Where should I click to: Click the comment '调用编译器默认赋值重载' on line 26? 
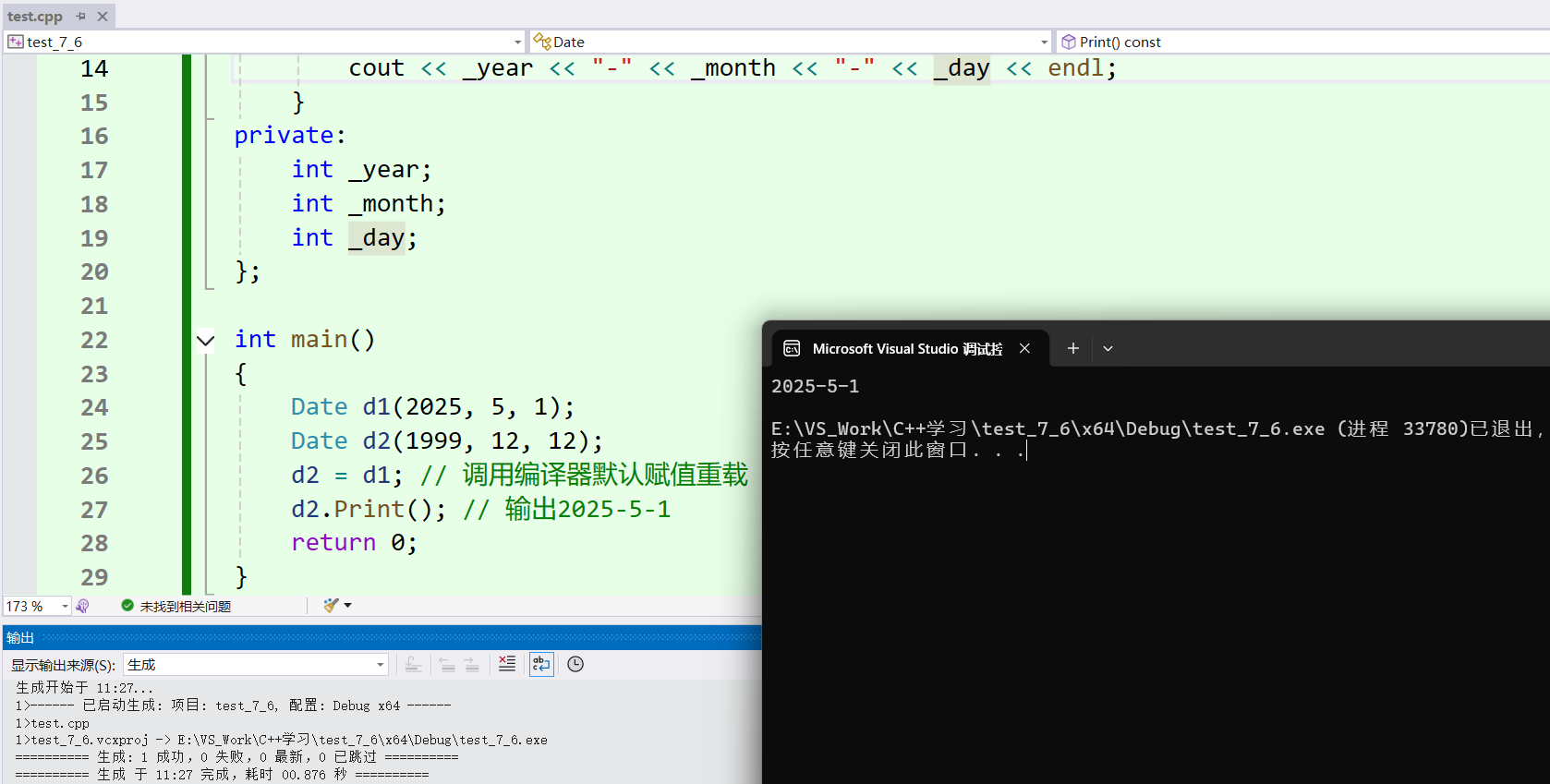(x=605, y=476)
